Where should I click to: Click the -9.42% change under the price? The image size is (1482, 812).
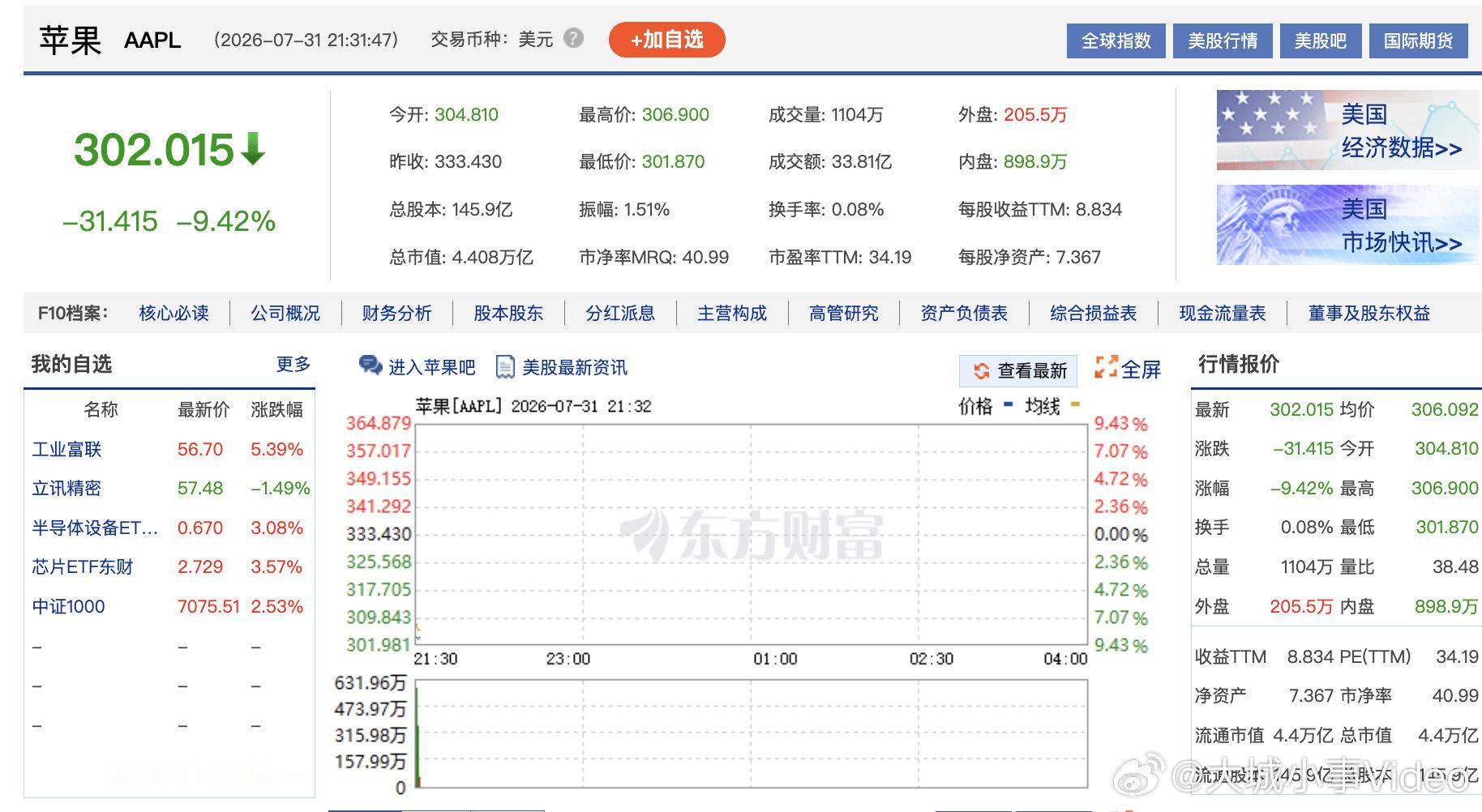tap(226, 221)
